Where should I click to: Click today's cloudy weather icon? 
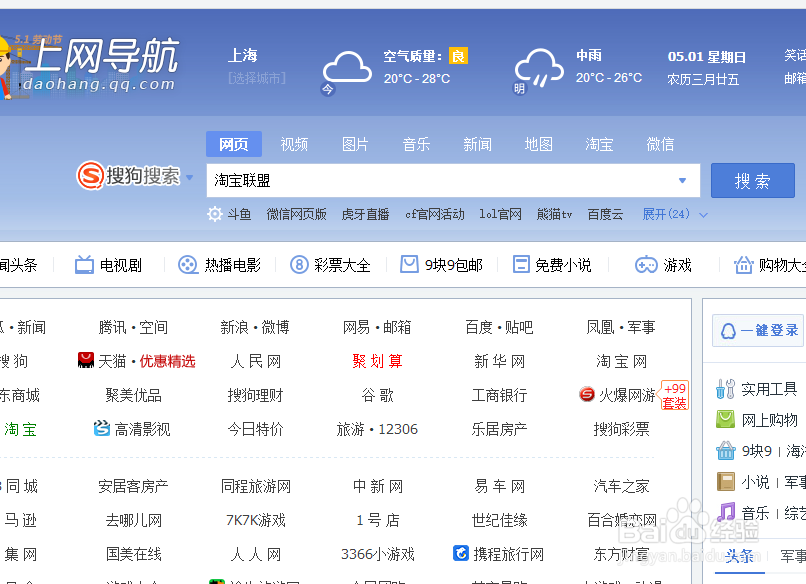[x=347, y=67]
